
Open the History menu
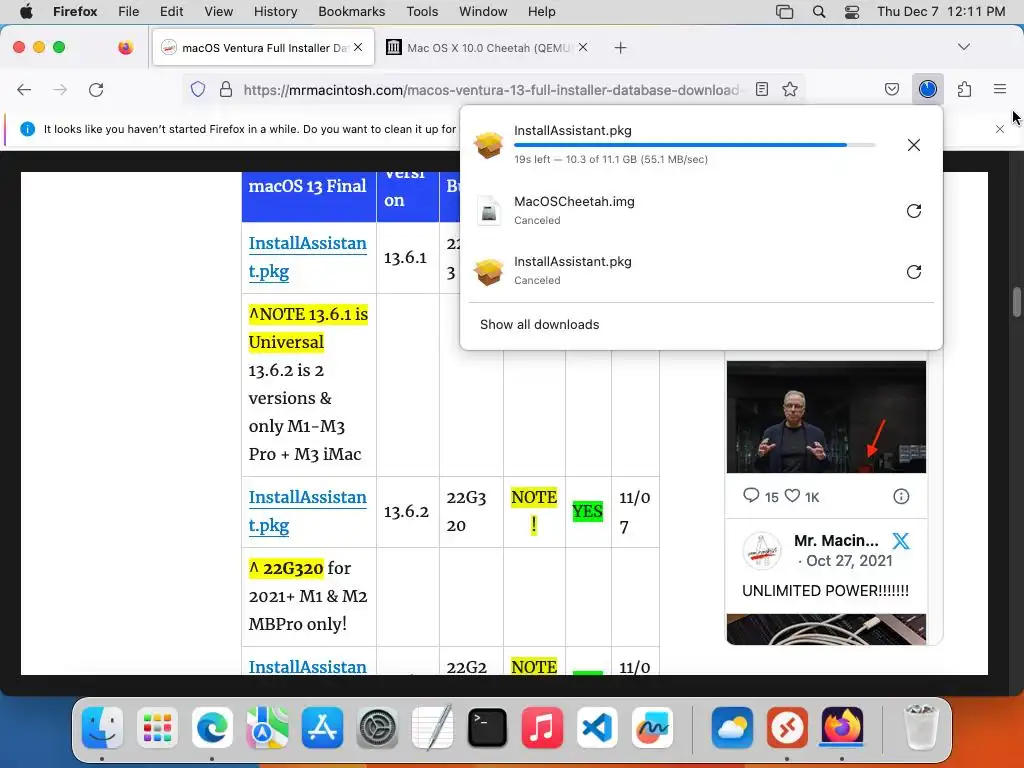click(x=275, y=11)
